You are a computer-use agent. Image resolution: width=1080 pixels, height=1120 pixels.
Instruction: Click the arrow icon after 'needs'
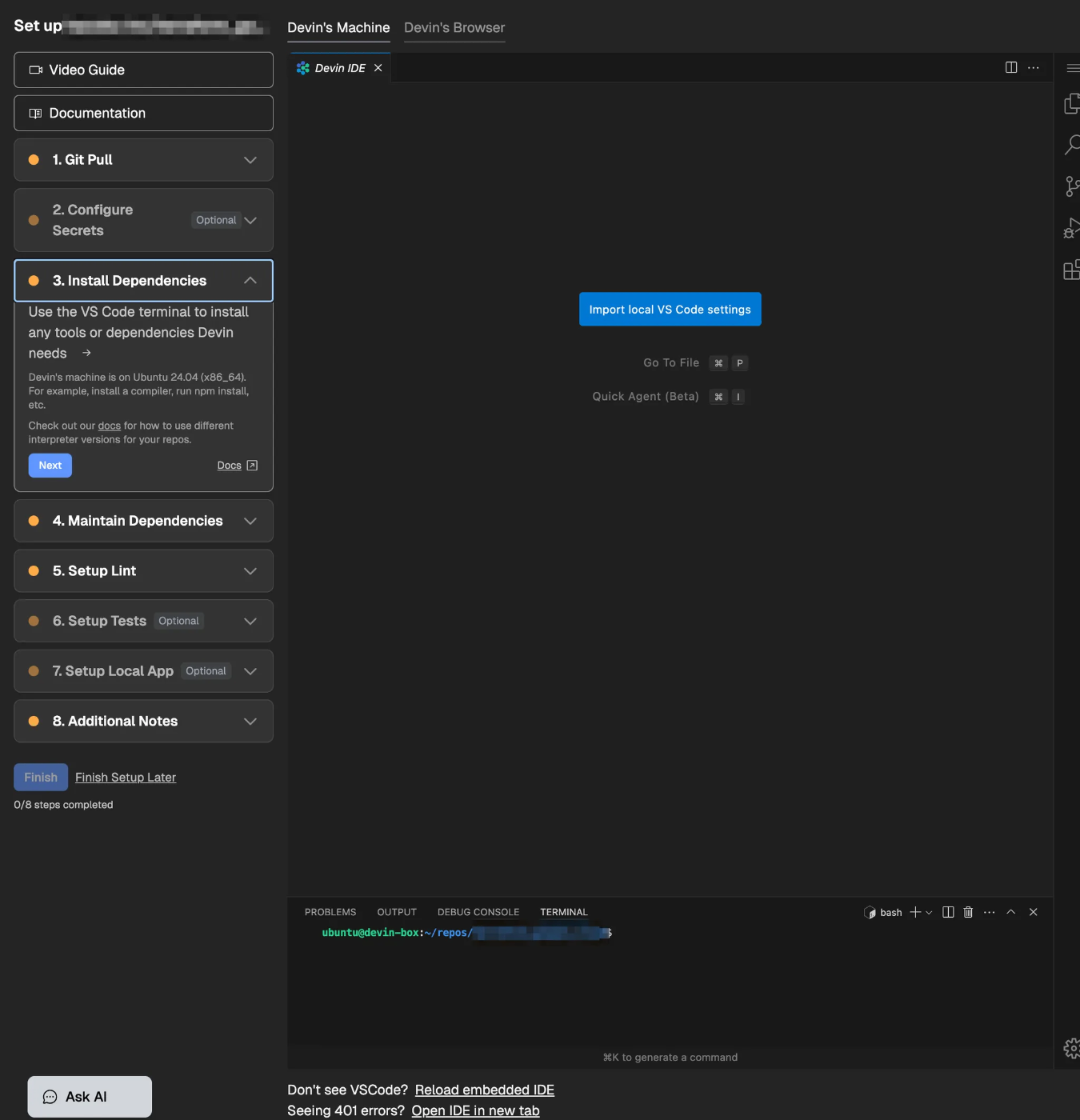point(86,353)
